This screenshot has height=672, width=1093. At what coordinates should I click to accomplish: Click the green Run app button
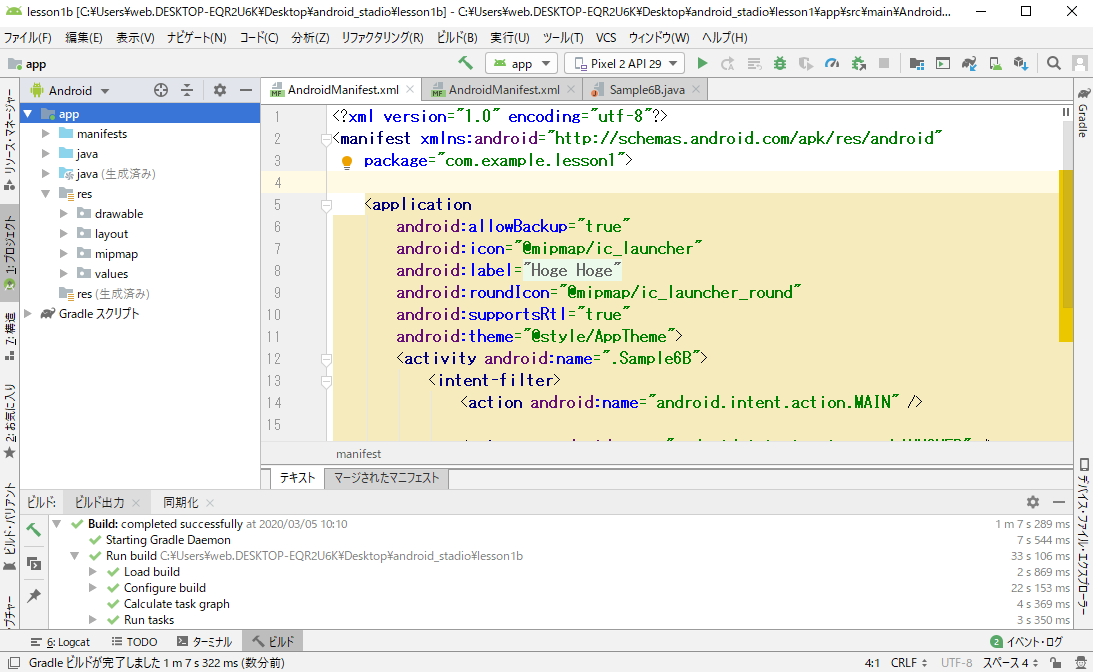click(702, 64)
